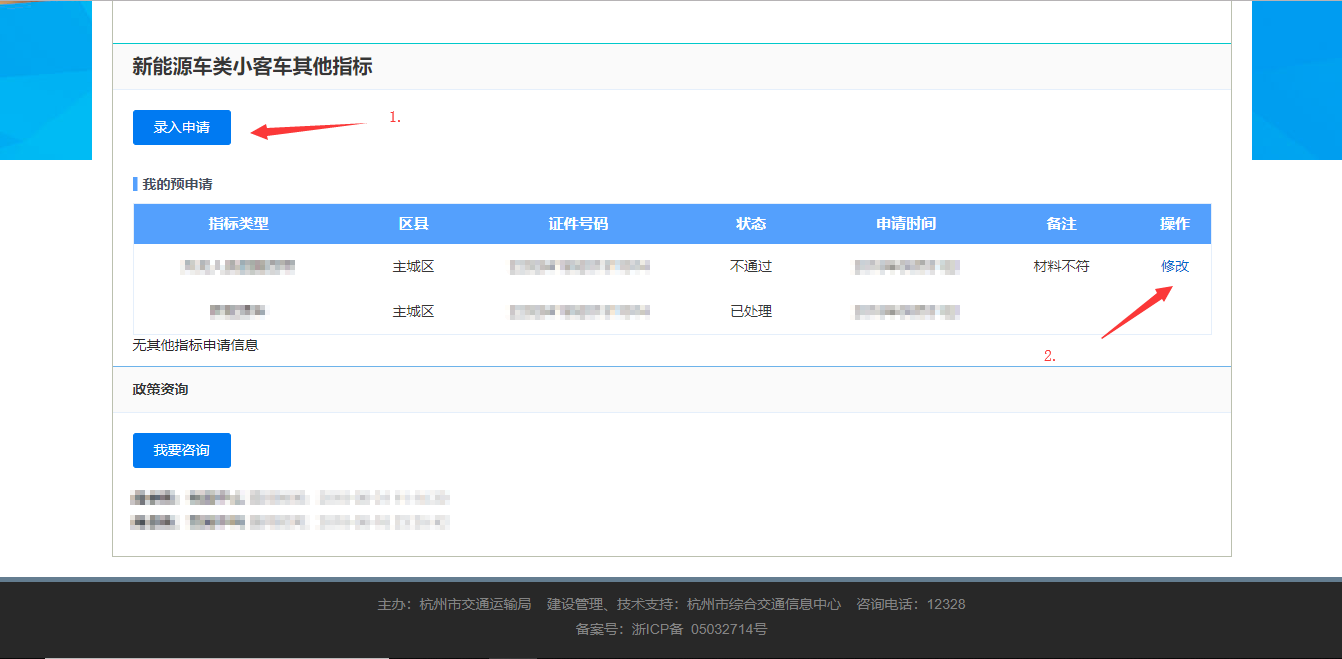This screenshot has height=659, width=1342.
Task: Click the 材料不符 remark text
Action: (1062, 266)
